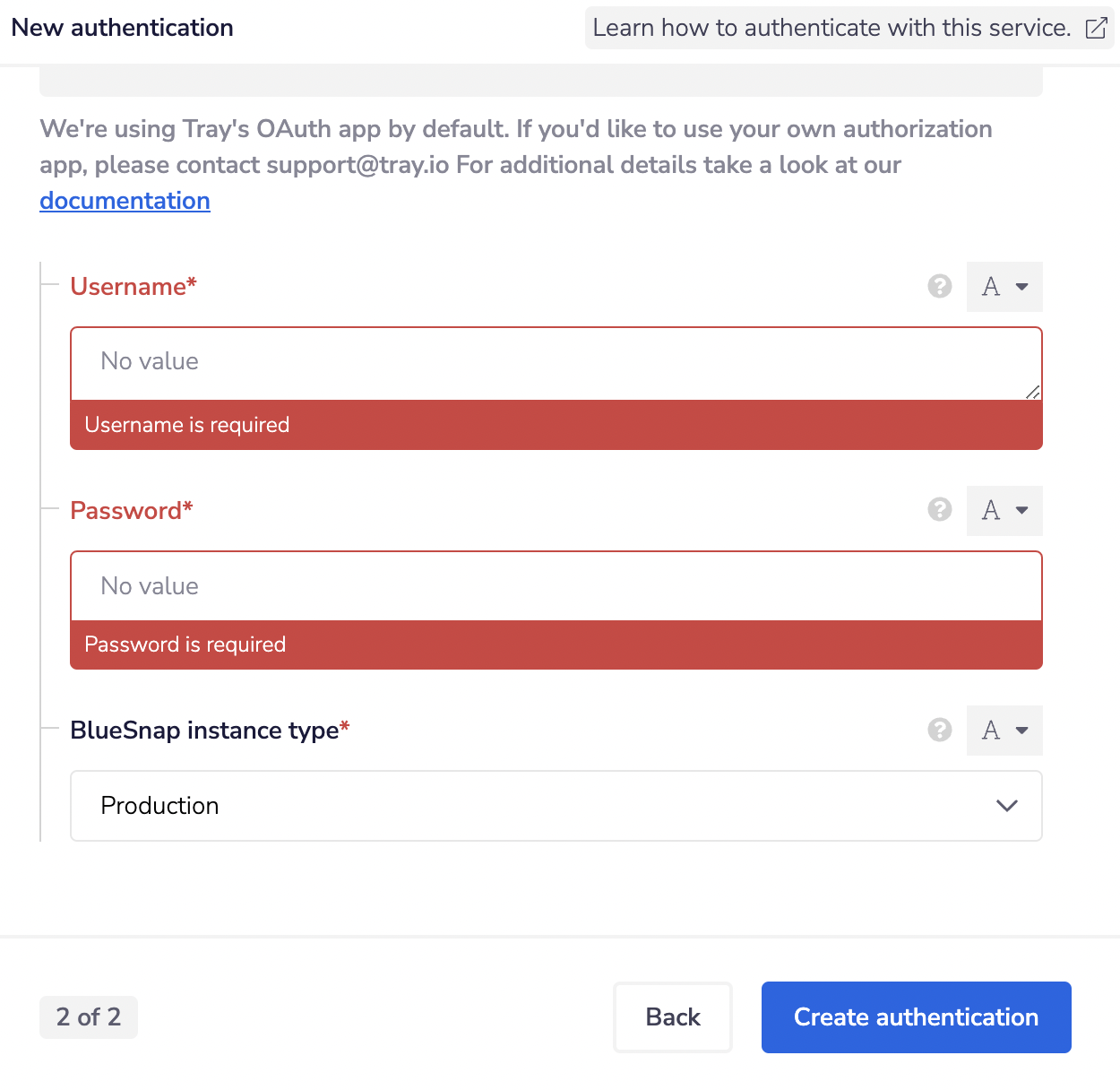The height and width of the screenshot is (1090, 1120).
Task: Open data type selector for BlueSnap instance type
Action: (x=1004, y=731)
